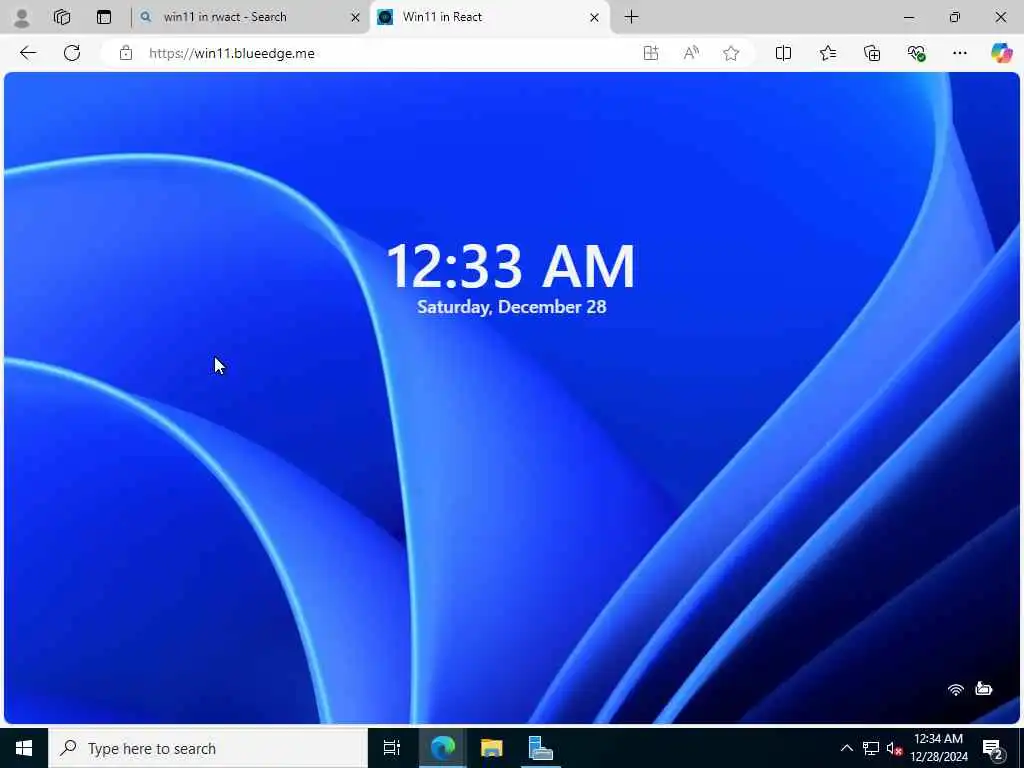Open the Collections icon

point(872,53)
